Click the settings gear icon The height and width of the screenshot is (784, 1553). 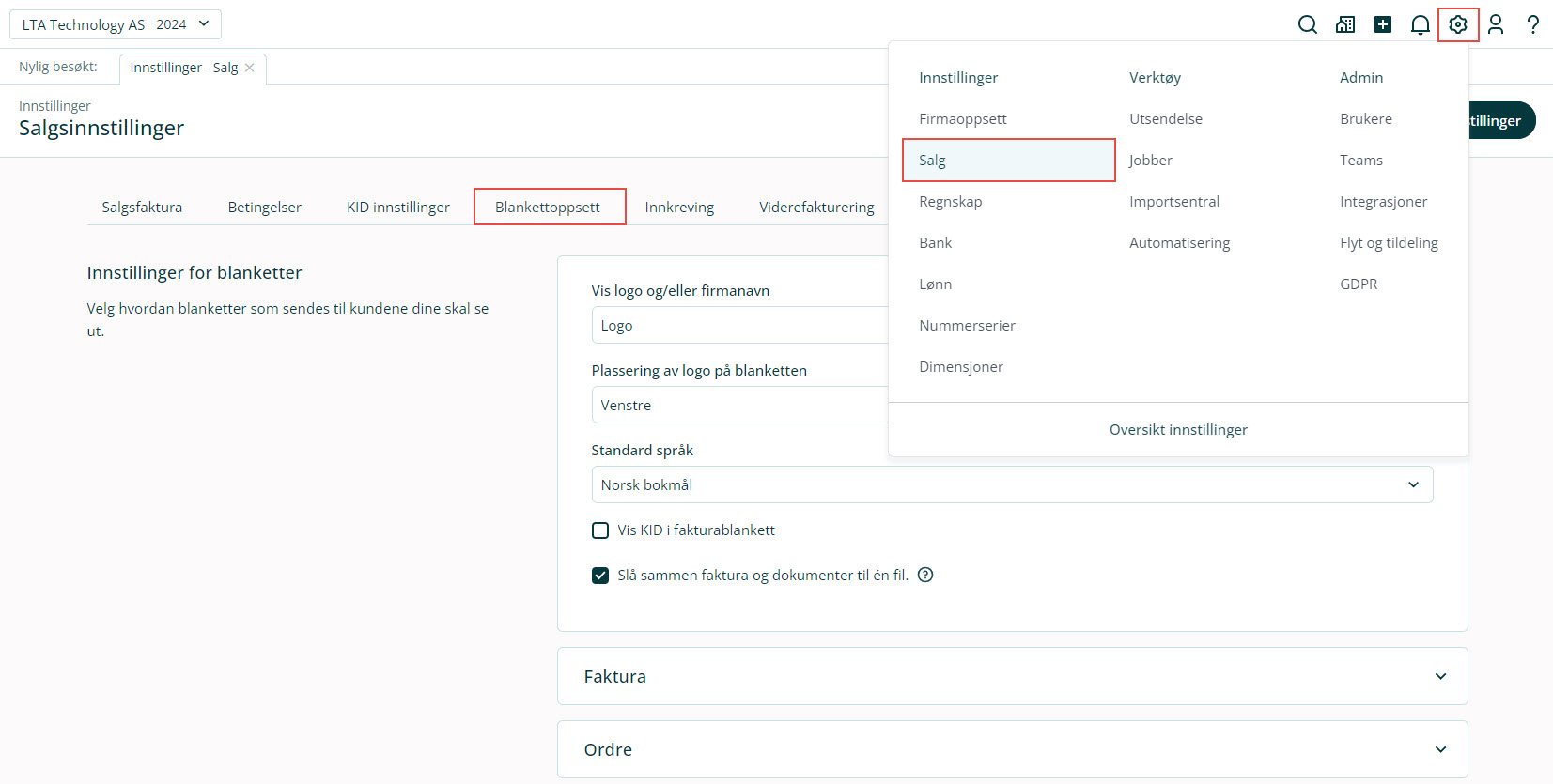(1458, 24)
